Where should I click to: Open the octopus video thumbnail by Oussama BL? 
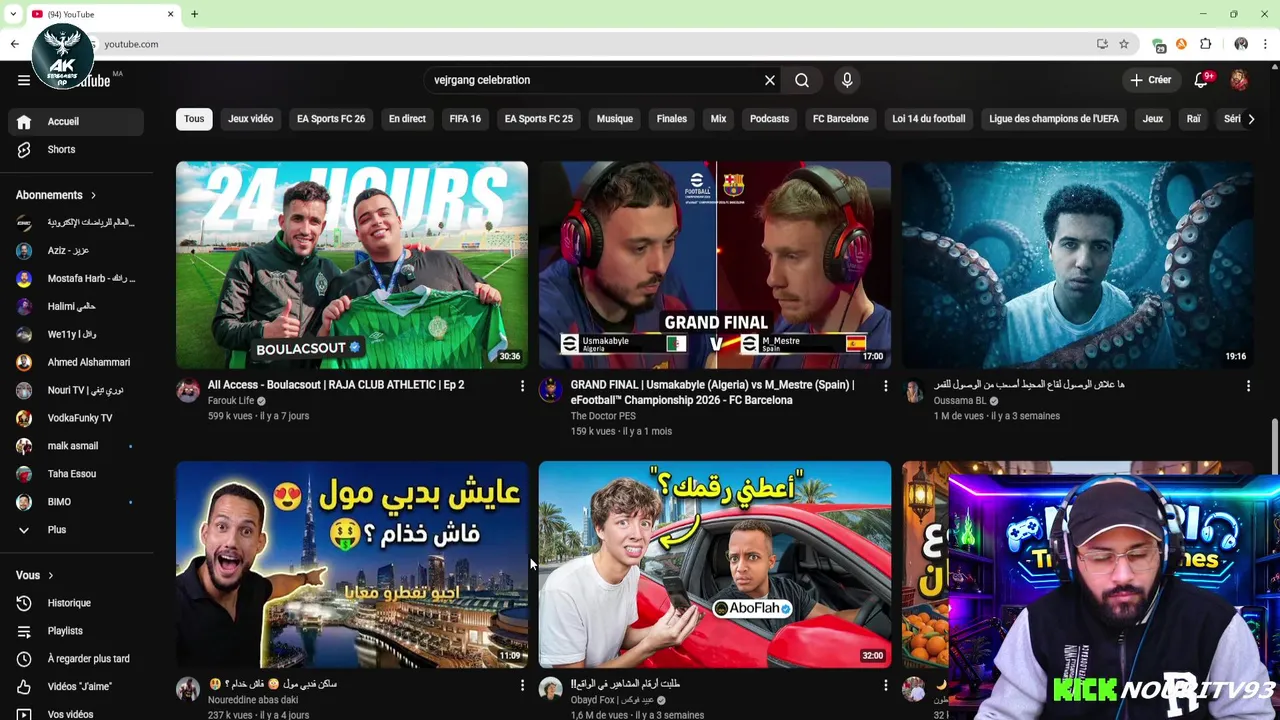(1078, 265)
